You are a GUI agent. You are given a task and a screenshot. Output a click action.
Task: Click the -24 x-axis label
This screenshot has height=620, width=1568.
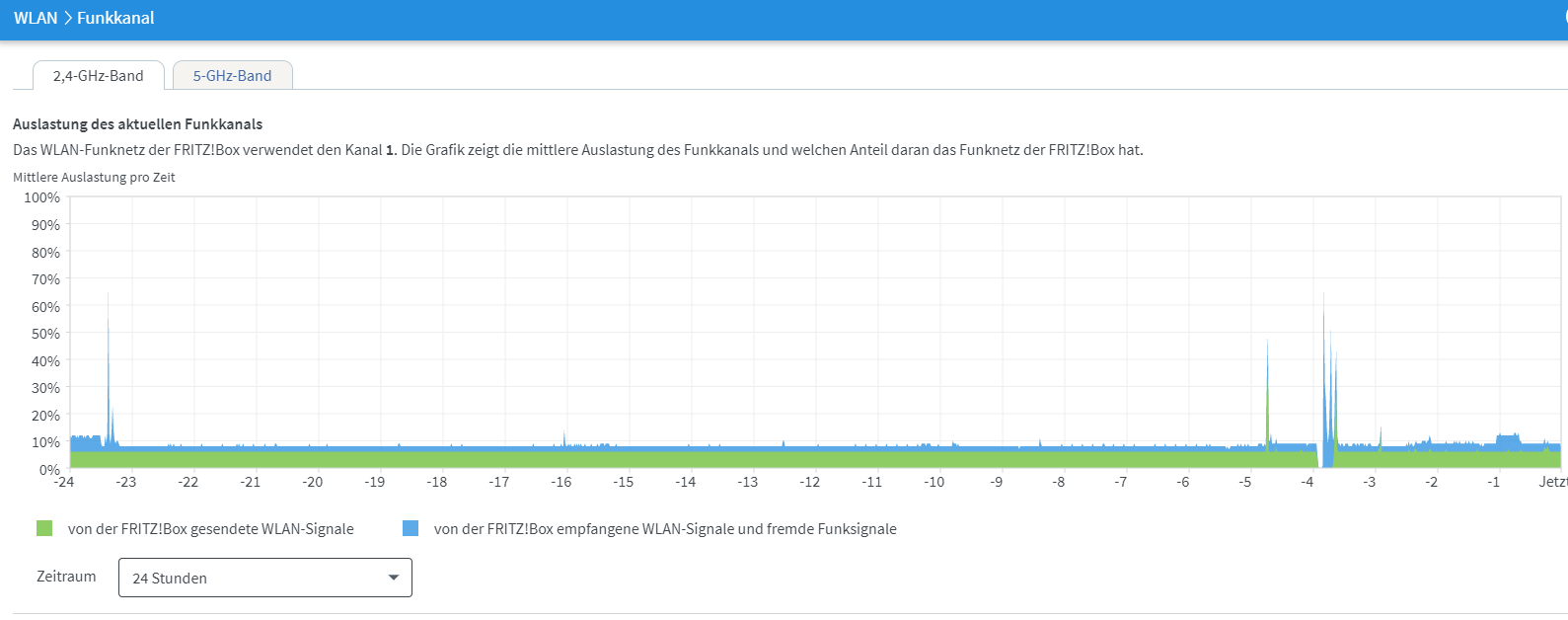click(63, 482)
